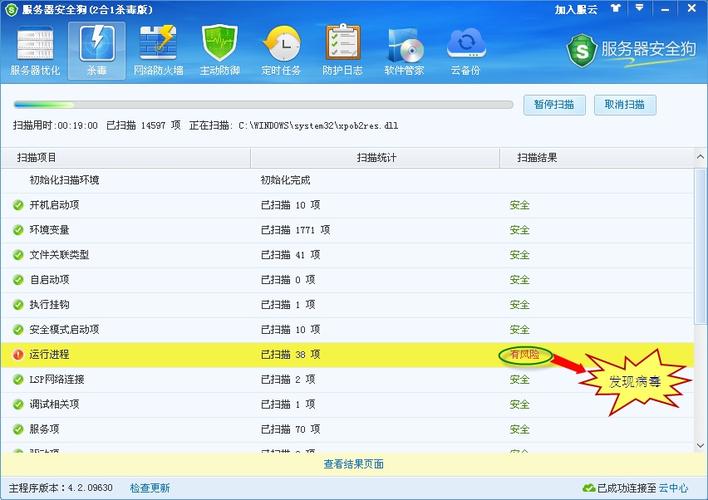The height and width of the screenshot is (500, 708).
Task: Open the title bar dropdown menu arrow
Action: point(639,8)
